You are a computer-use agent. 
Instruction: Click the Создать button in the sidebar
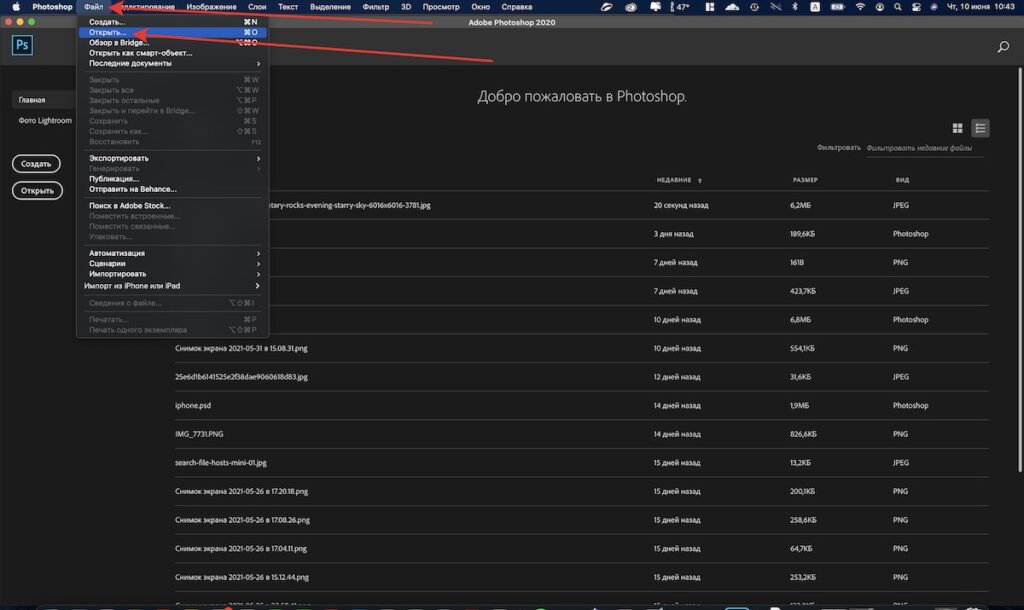click(36, 164)
